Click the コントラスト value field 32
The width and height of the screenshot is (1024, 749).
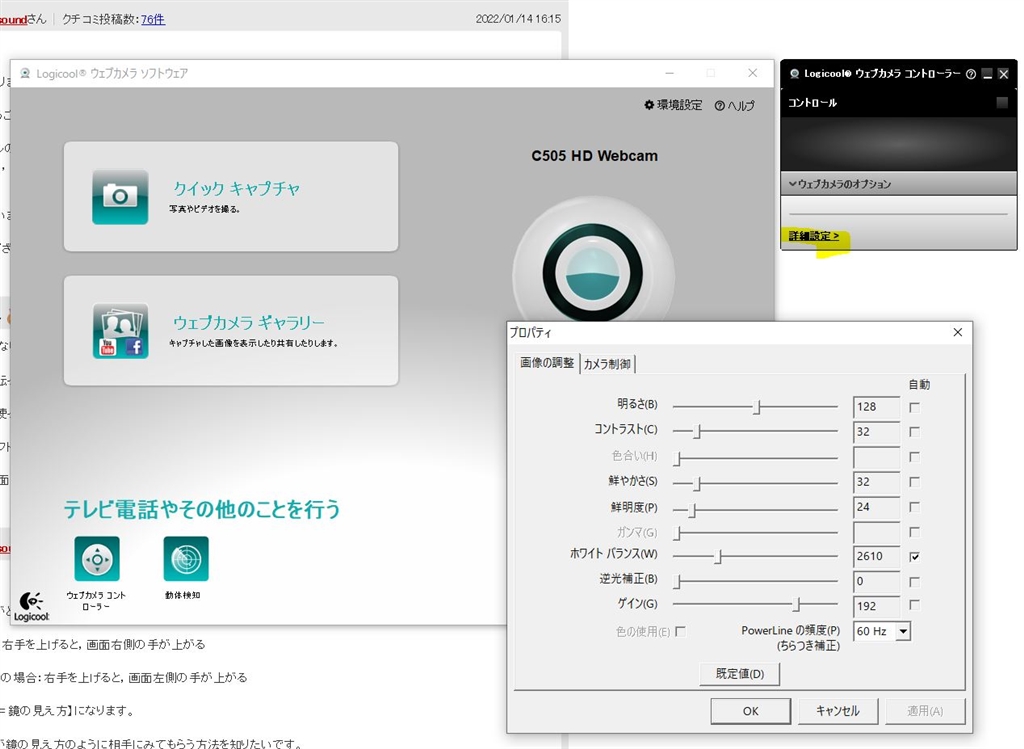(x=876, y=432)
